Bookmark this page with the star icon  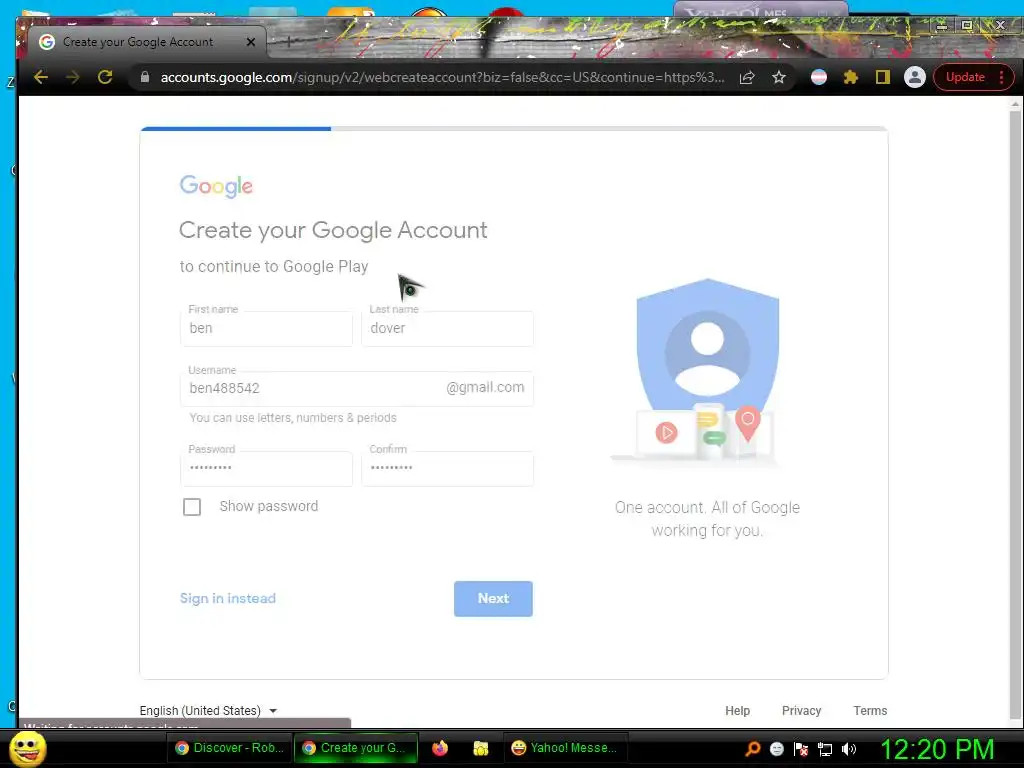[778, 78]
